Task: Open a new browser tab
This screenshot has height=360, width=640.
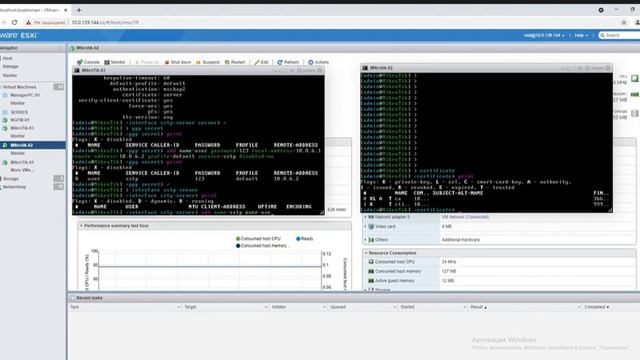Action: (x=79, y=10)
